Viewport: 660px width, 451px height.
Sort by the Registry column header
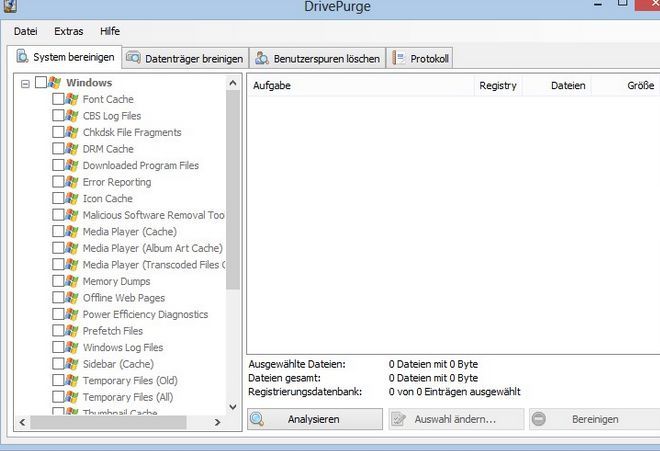coord(498,85)
